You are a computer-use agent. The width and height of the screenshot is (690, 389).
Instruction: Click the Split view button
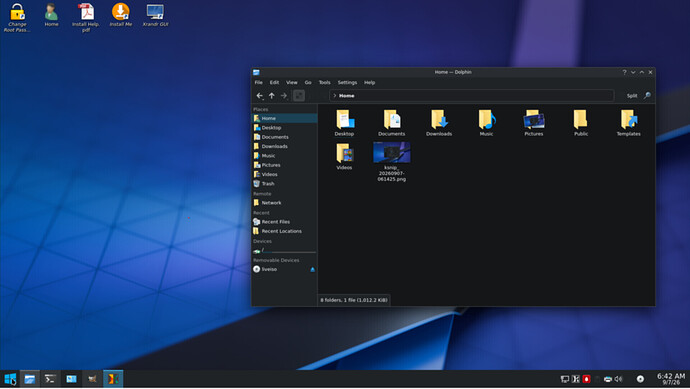632,95
